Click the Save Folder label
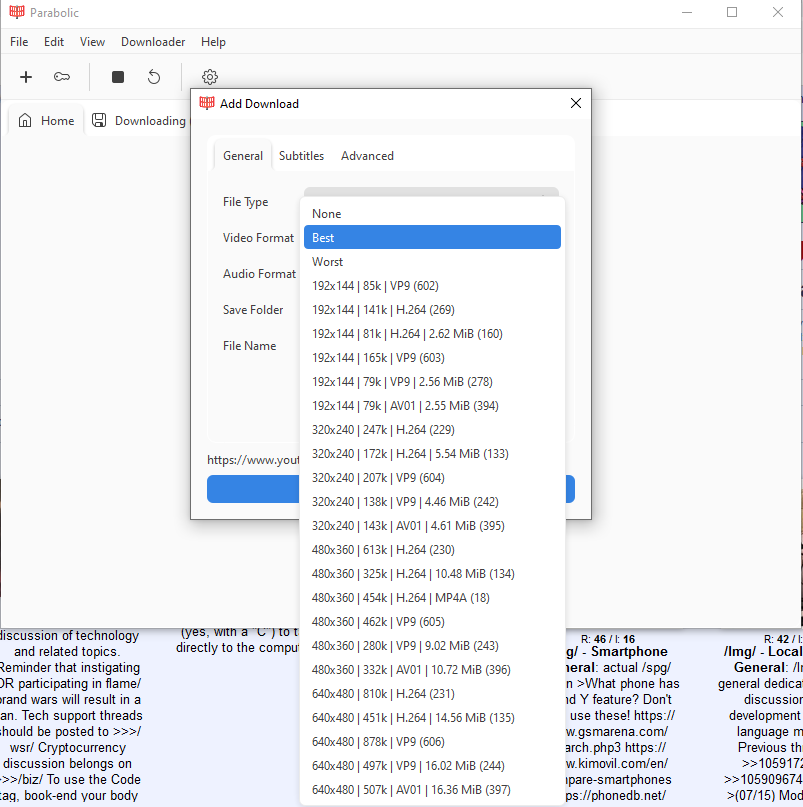Screen dimensions: 803x807 point(253,310)
